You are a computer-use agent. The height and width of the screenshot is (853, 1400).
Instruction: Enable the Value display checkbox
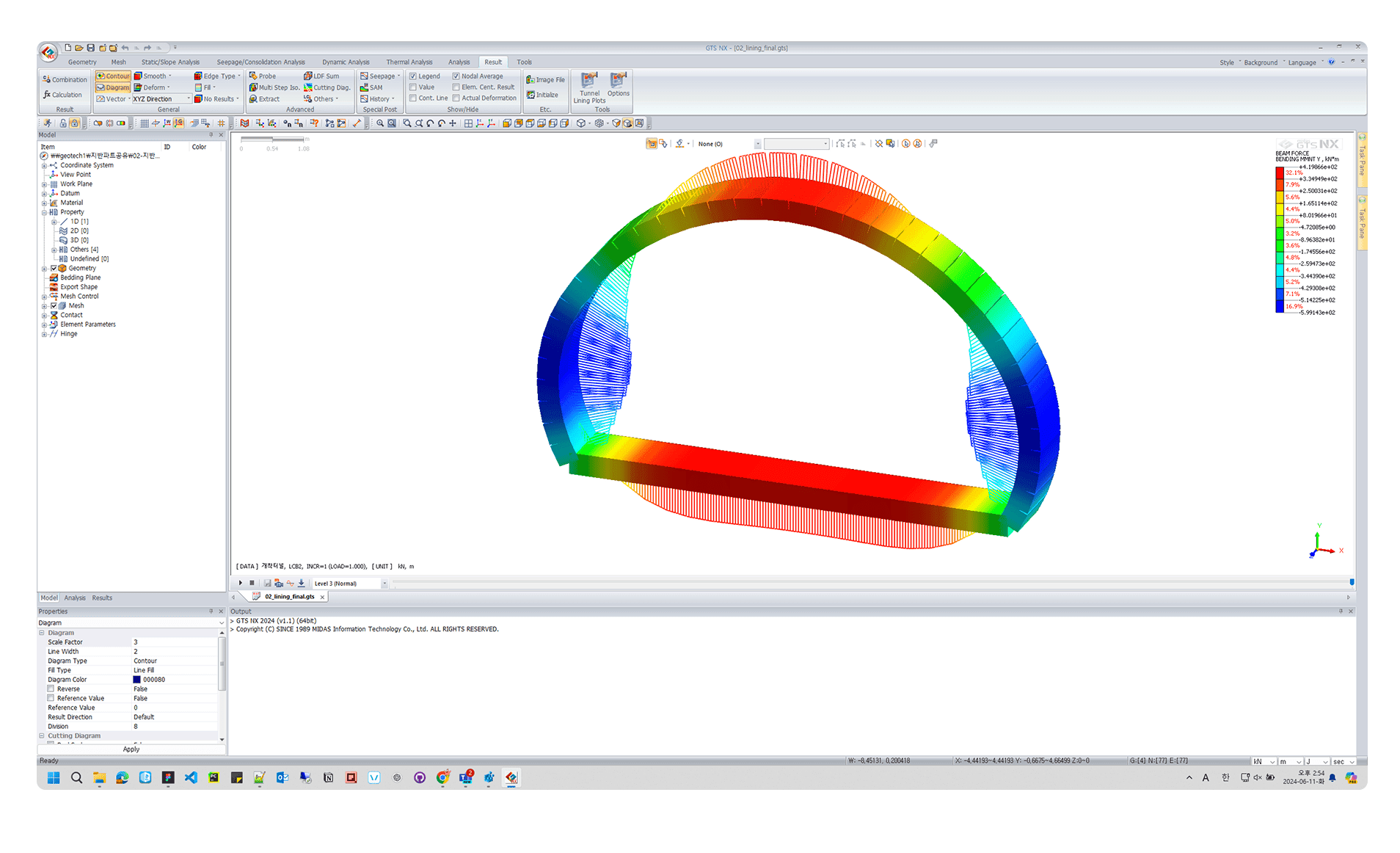412,87
